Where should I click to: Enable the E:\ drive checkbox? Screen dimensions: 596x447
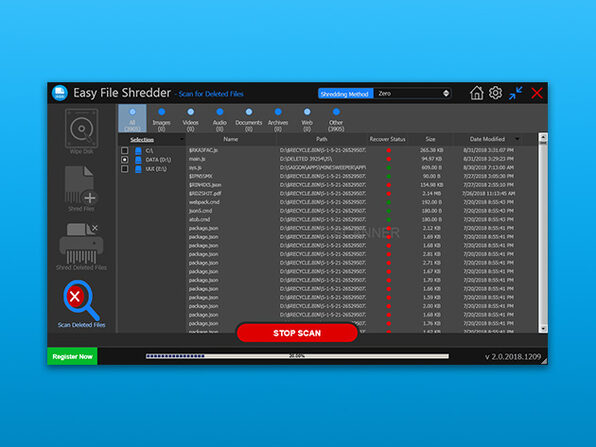point(124,169)
